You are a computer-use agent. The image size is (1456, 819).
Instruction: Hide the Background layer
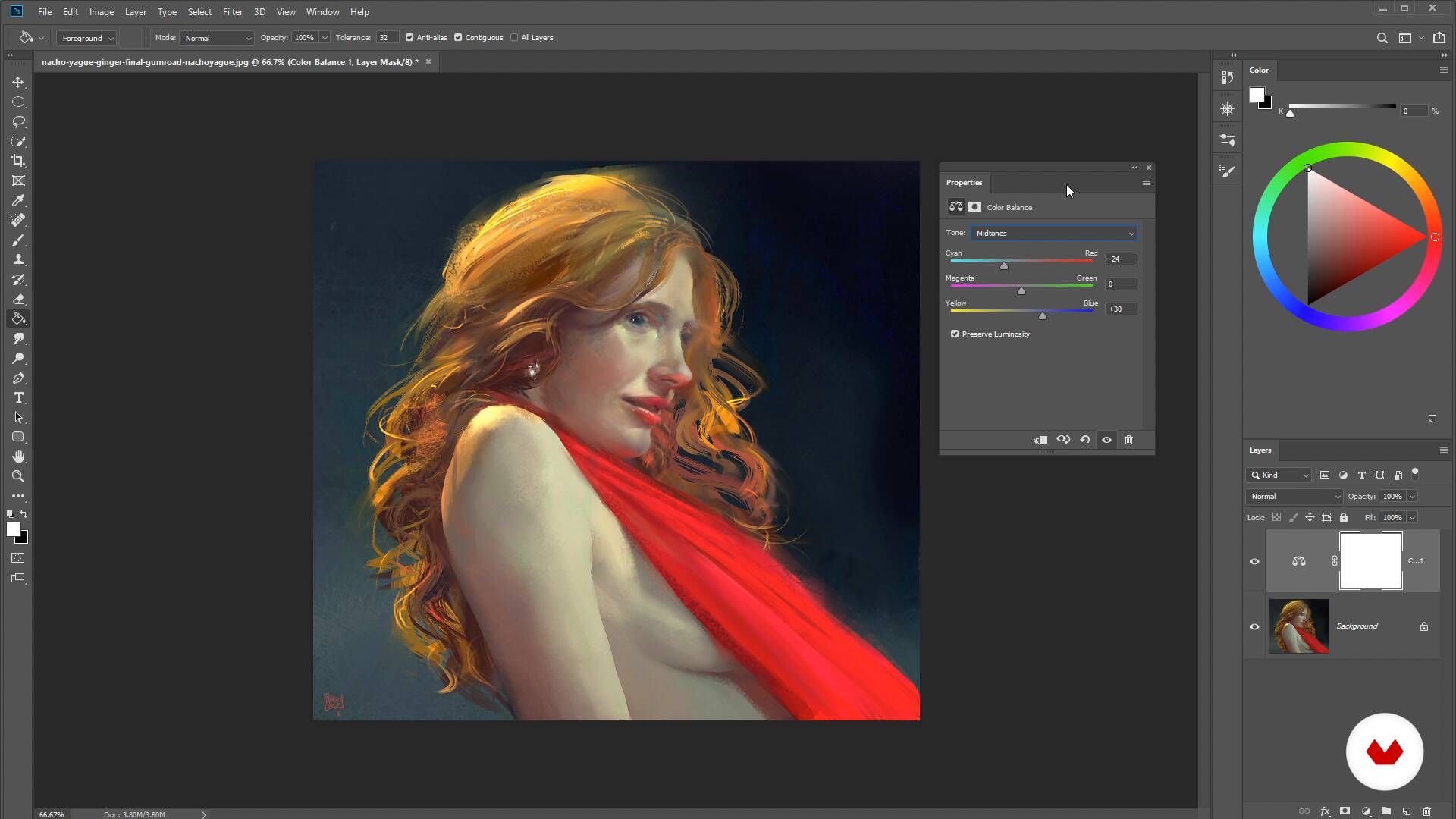(x=1254, y=627)
